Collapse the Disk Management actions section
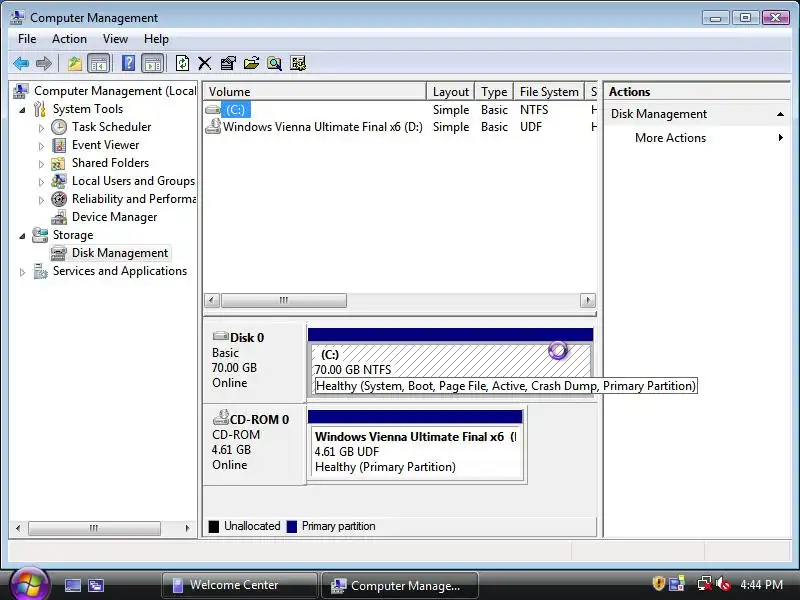The height and width of the screenshot is (600, 800). pos(780,114)
